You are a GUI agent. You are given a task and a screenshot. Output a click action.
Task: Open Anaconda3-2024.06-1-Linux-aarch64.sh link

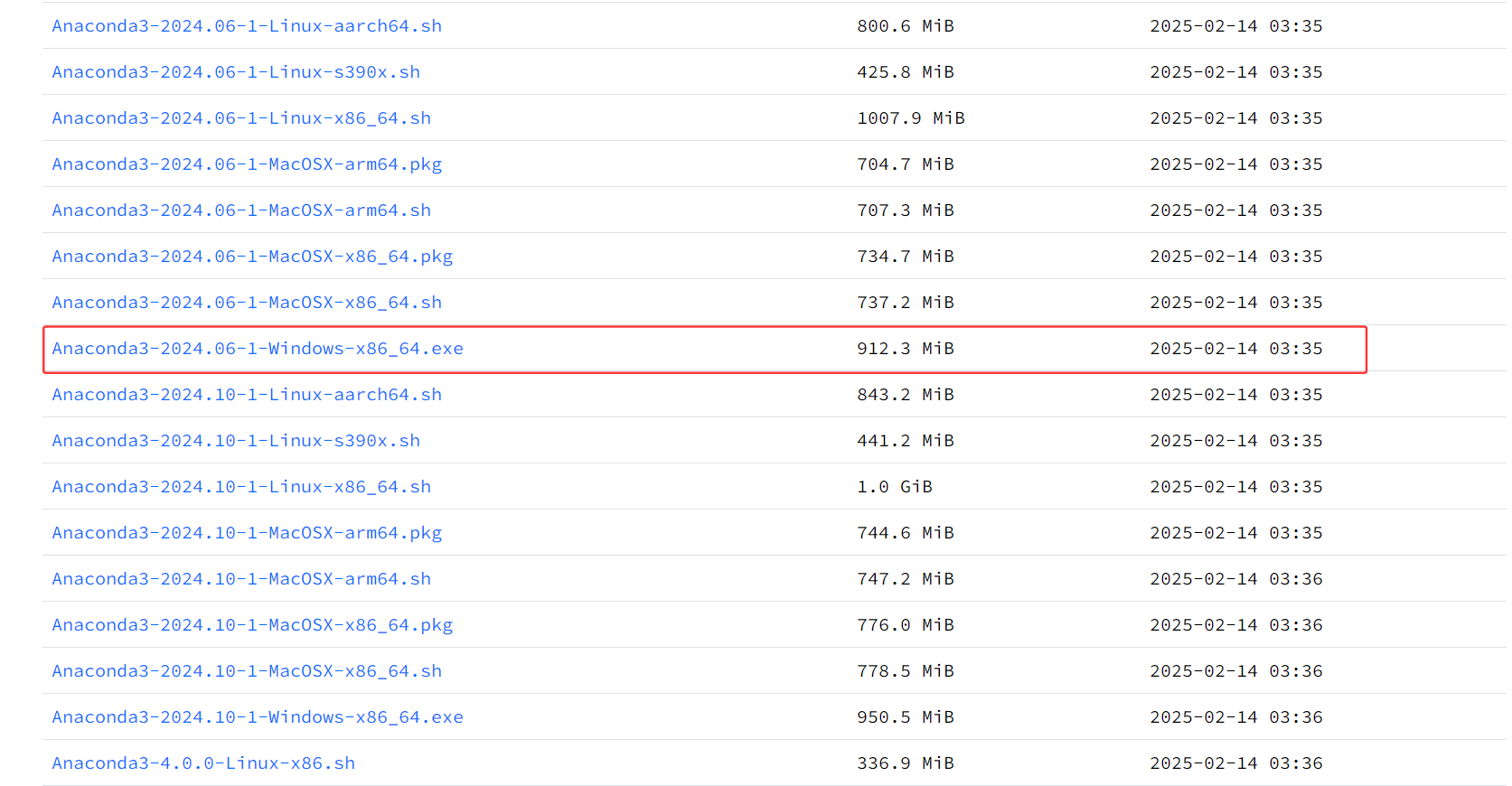[247, 26]
